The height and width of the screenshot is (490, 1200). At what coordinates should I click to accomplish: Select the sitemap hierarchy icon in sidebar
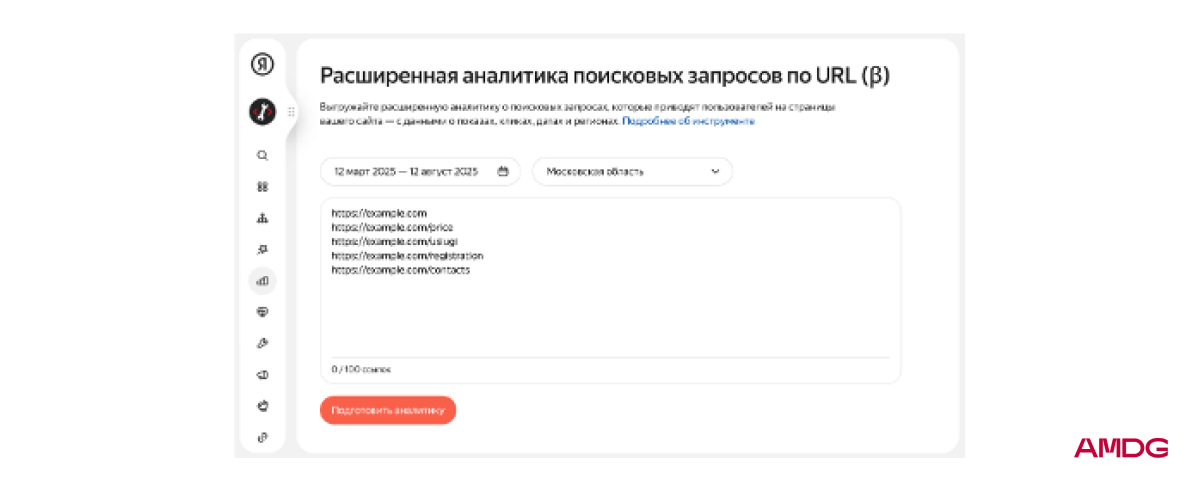tap(262, 218)
